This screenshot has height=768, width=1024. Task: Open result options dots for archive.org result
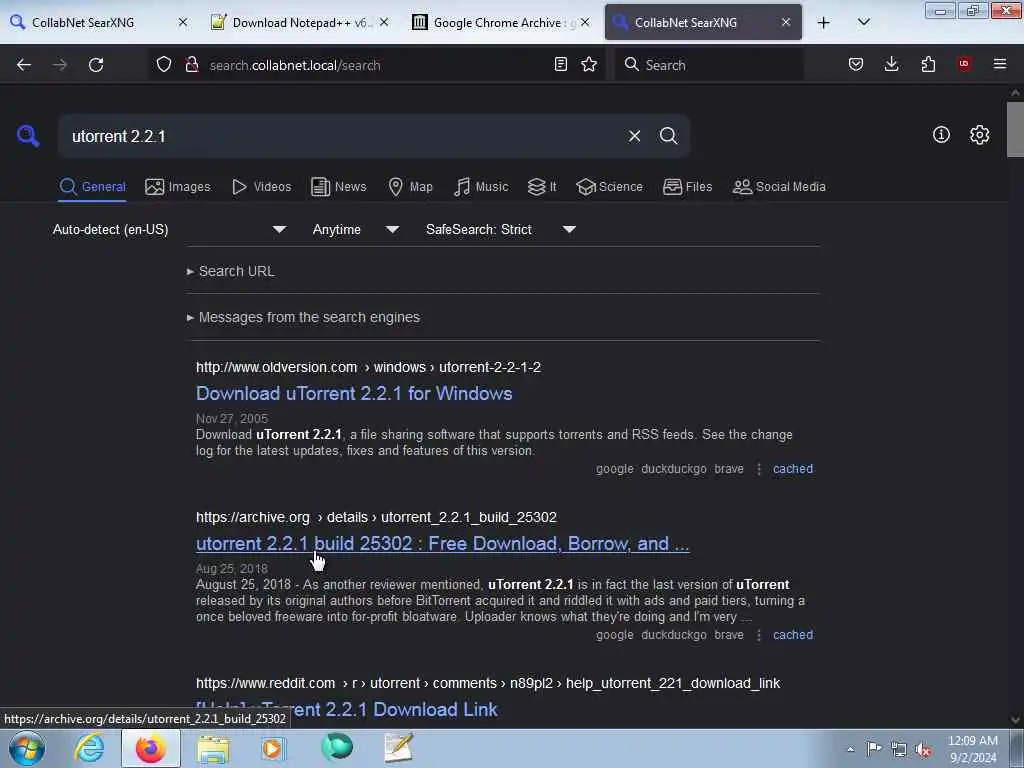(759, 635)
